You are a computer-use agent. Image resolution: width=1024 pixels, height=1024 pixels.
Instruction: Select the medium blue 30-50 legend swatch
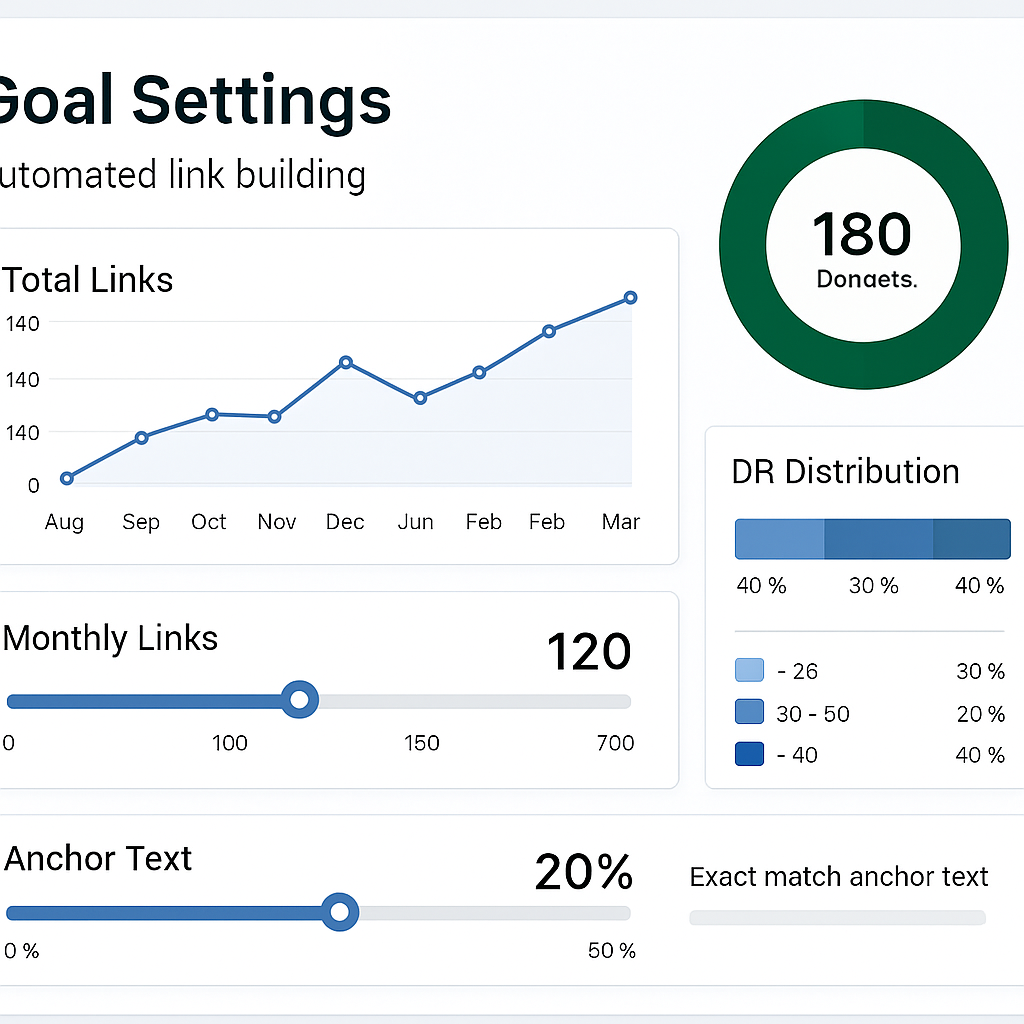point(748,713)
